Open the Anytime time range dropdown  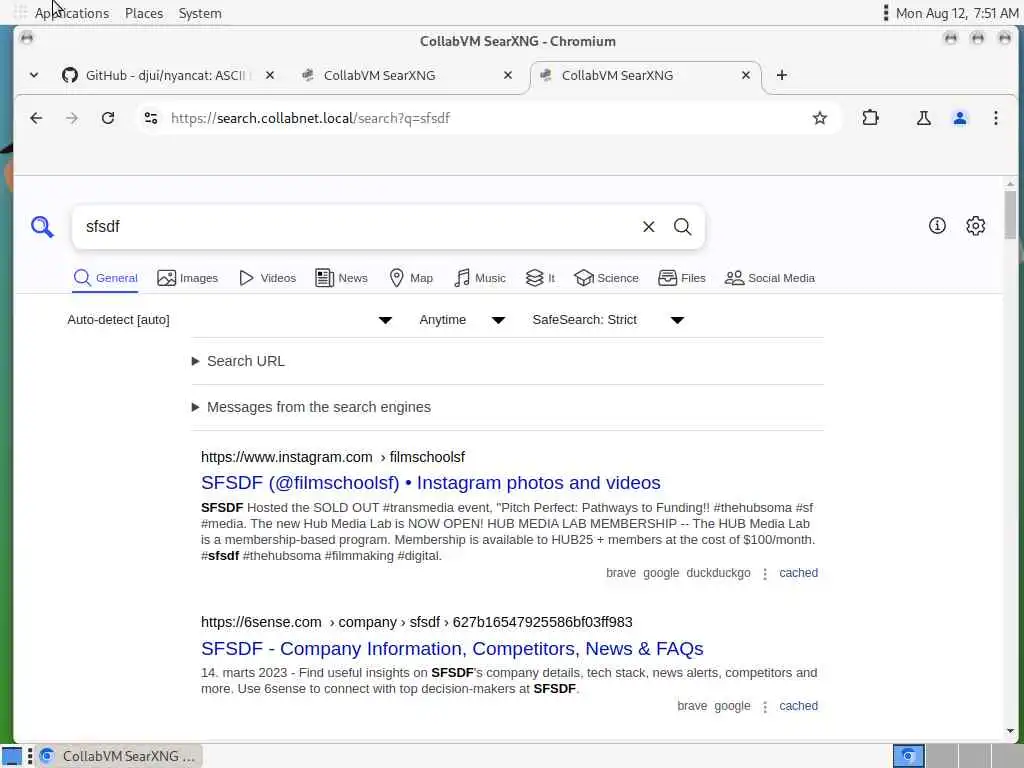click(462, 320)
